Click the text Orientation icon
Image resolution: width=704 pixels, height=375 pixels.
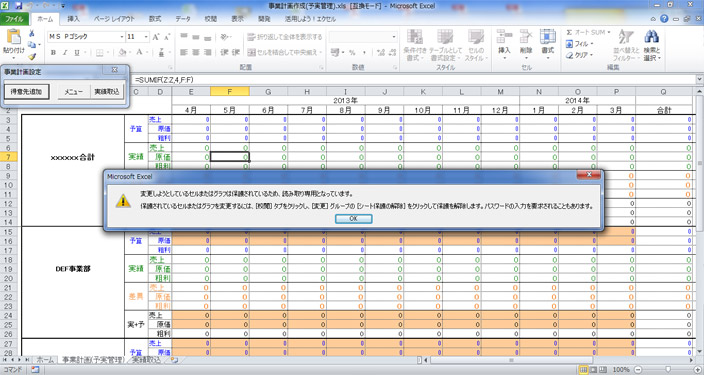[x=224, y=37]
